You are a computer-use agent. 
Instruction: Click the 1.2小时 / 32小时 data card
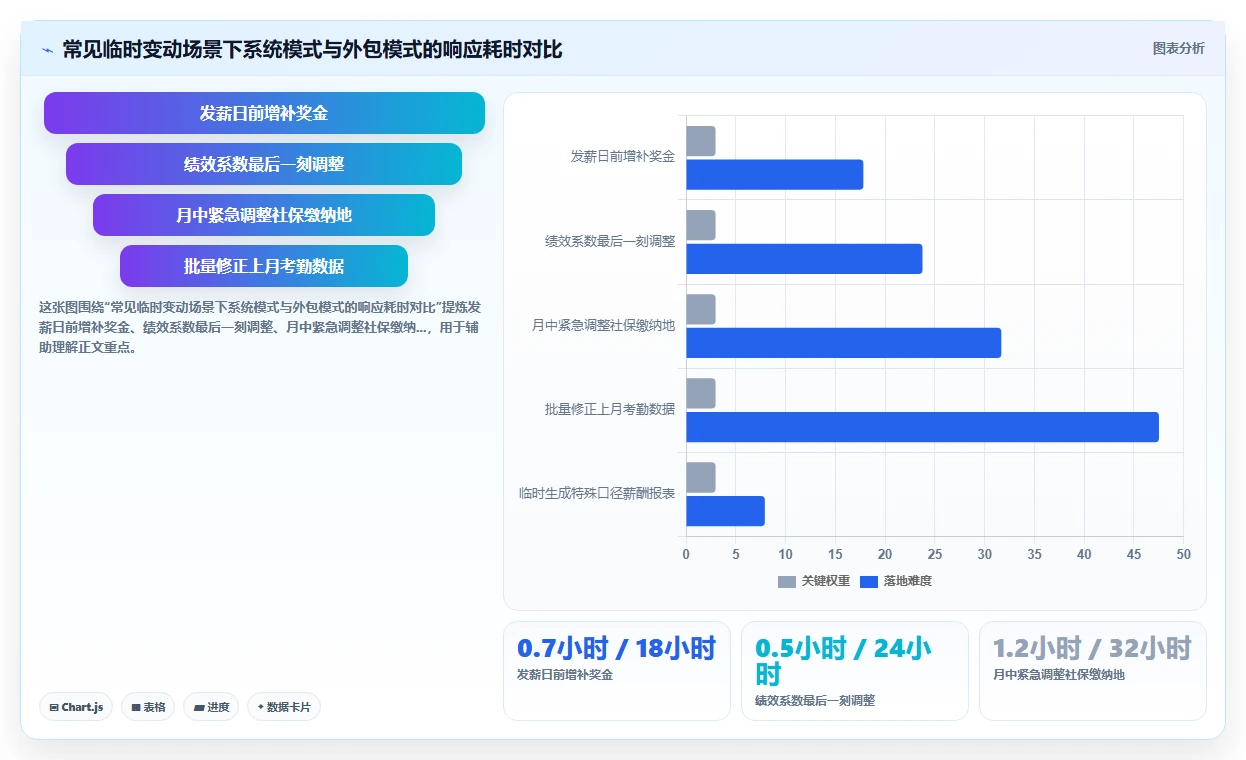pos(1093,671)
